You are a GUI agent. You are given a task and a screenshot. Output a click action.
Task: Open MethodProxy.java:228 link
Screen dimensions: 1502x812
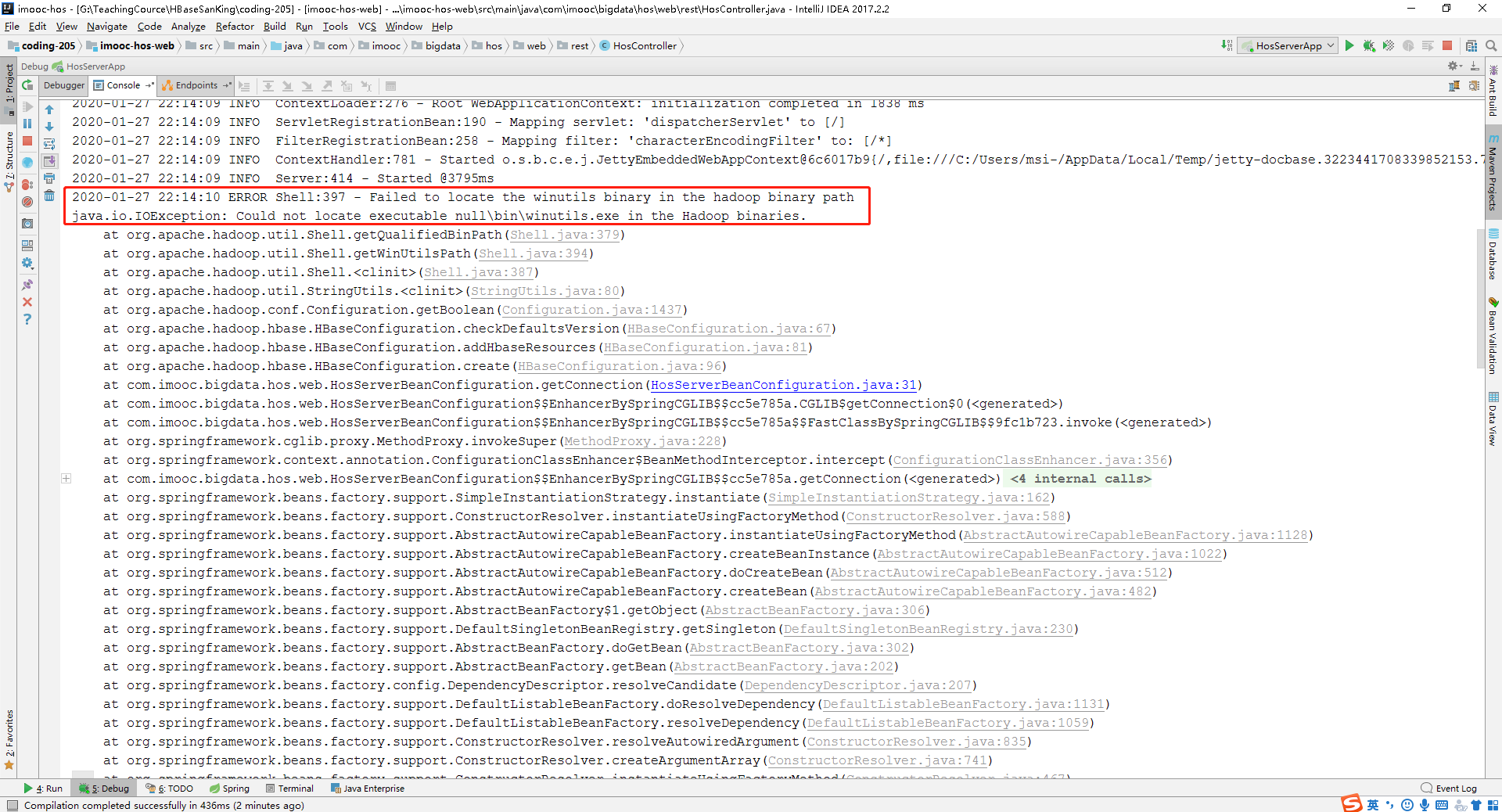[x=642, y=441]
